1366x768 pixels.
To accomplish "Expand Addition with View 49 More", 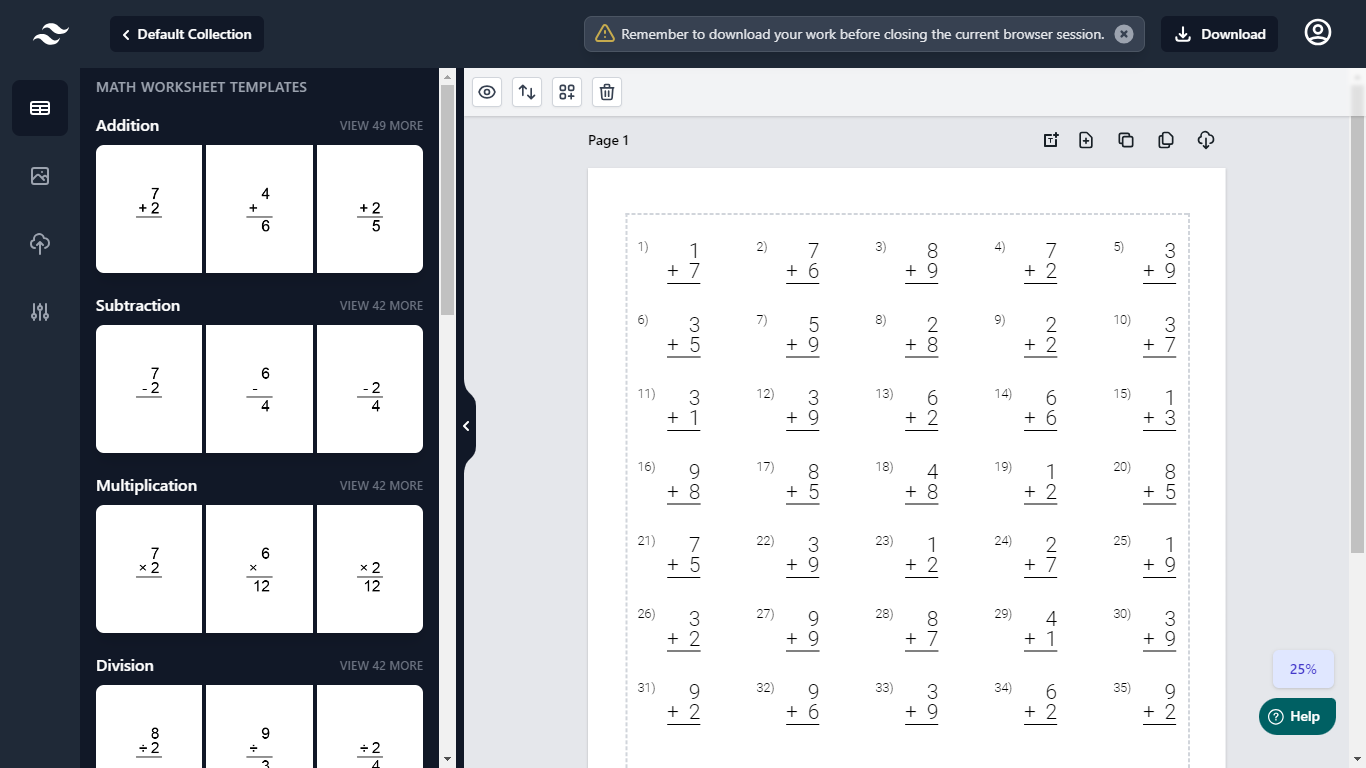I will point(381,126).
